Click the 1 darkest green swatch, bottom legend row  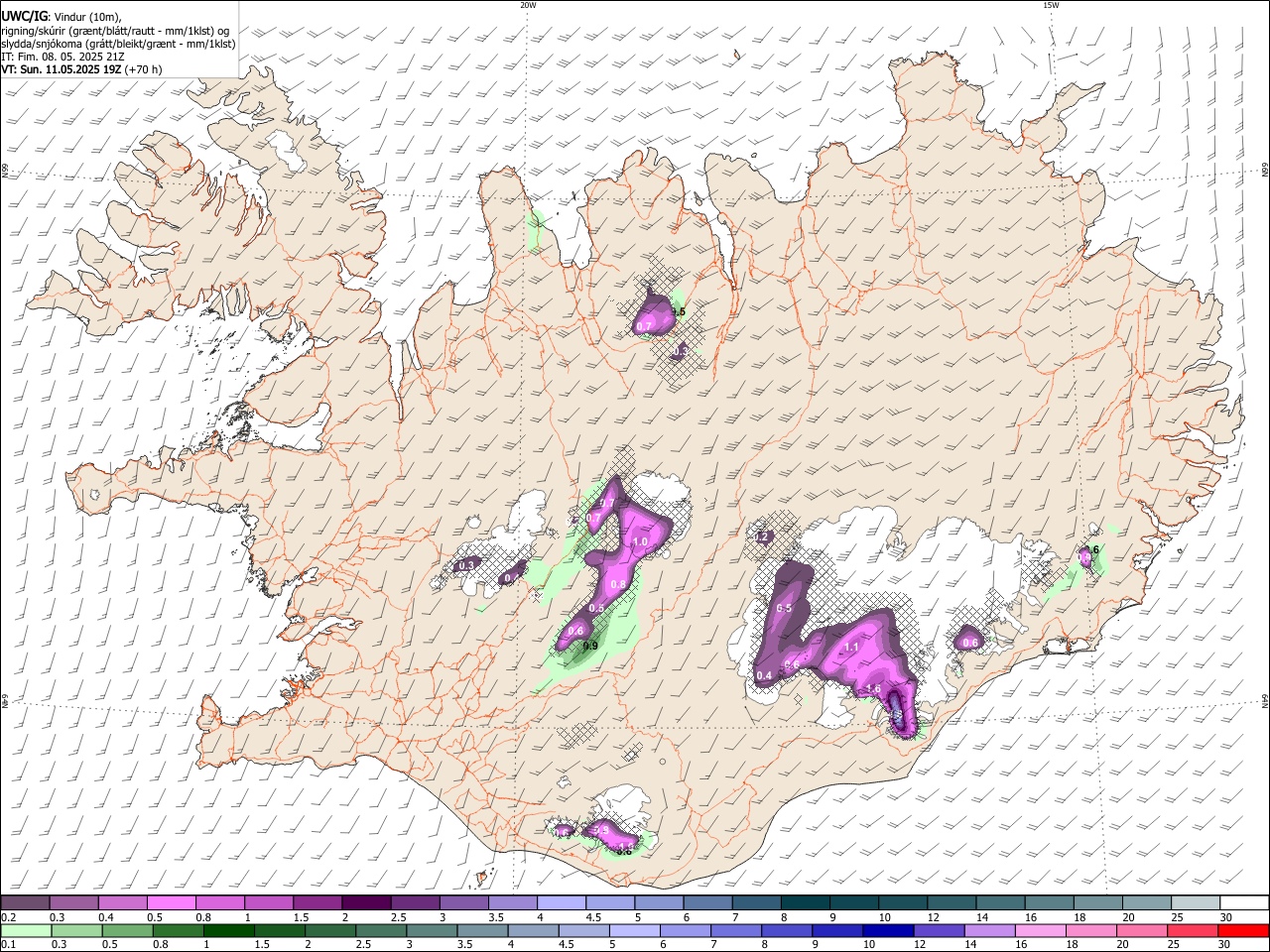[228, 930]
